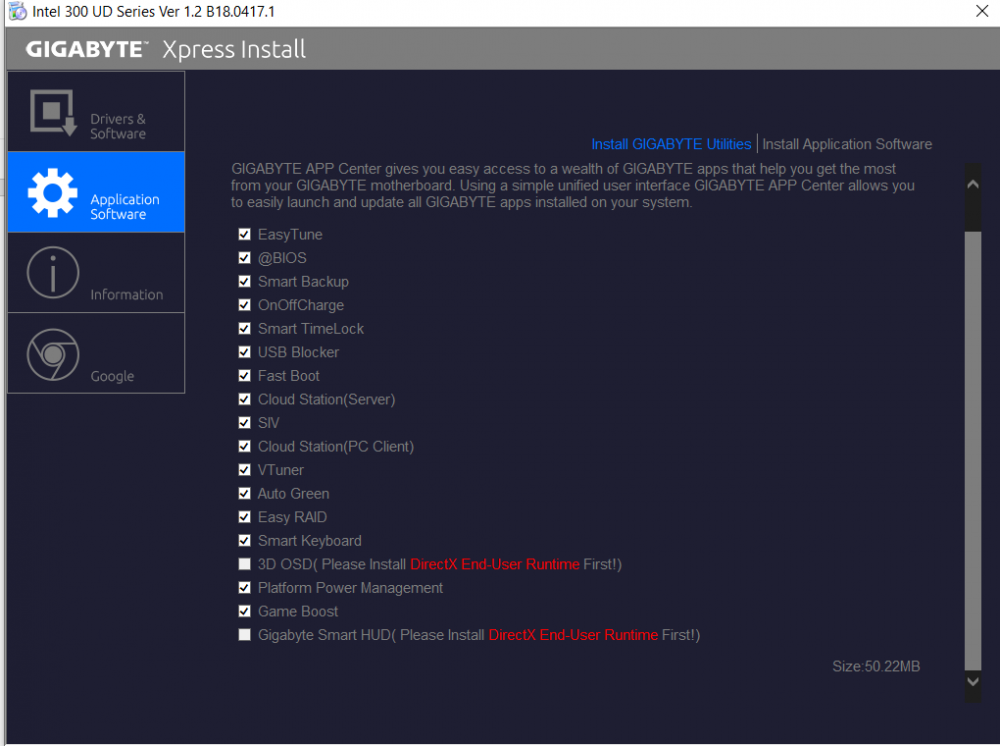The image size is (1000, 746).
Task: Open DirectX End-User Runtime link for Smart HUD
Action: 573,635
